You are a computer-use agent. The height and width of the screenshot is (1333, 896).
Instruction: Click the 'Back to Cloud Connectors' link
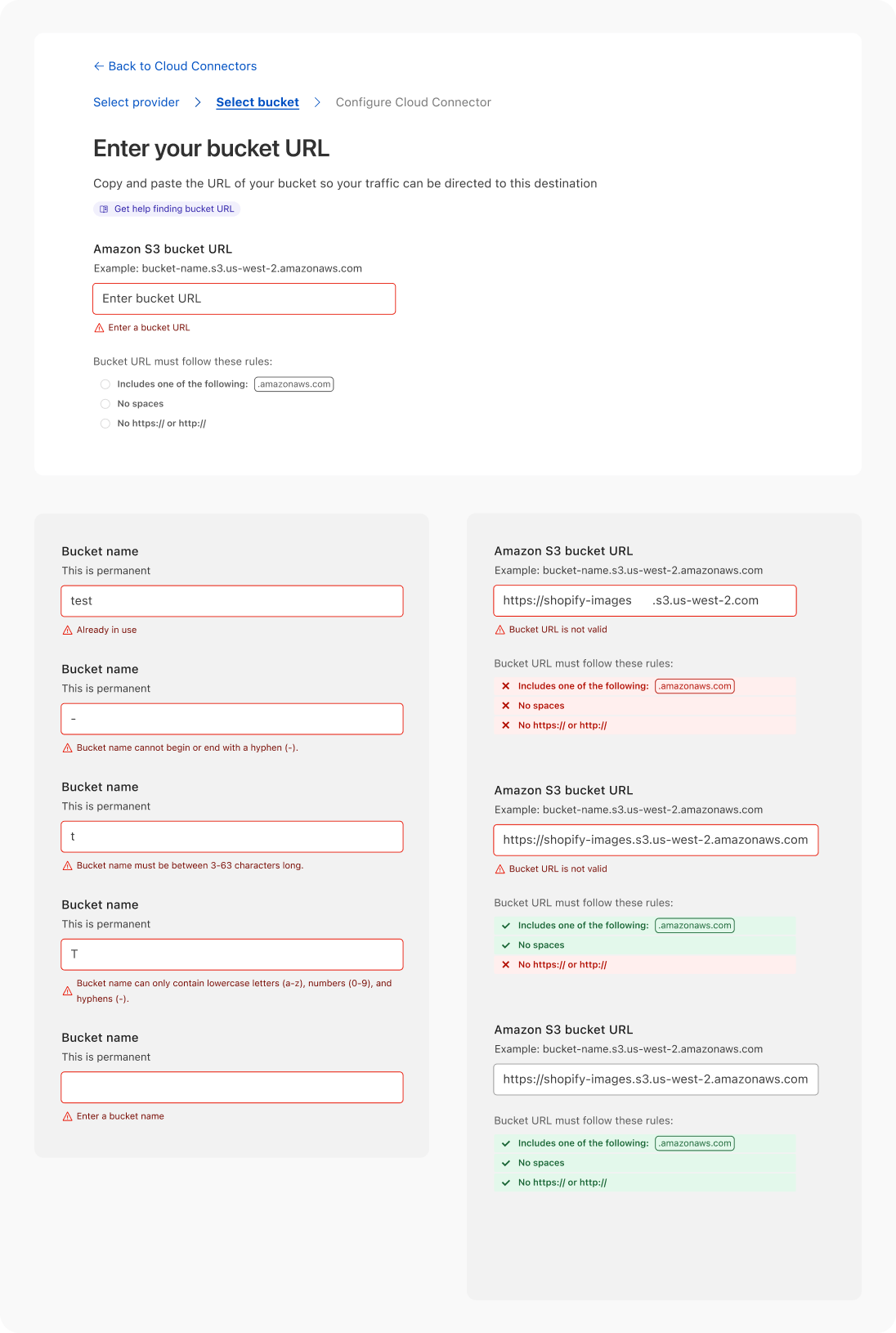(182, 66)
